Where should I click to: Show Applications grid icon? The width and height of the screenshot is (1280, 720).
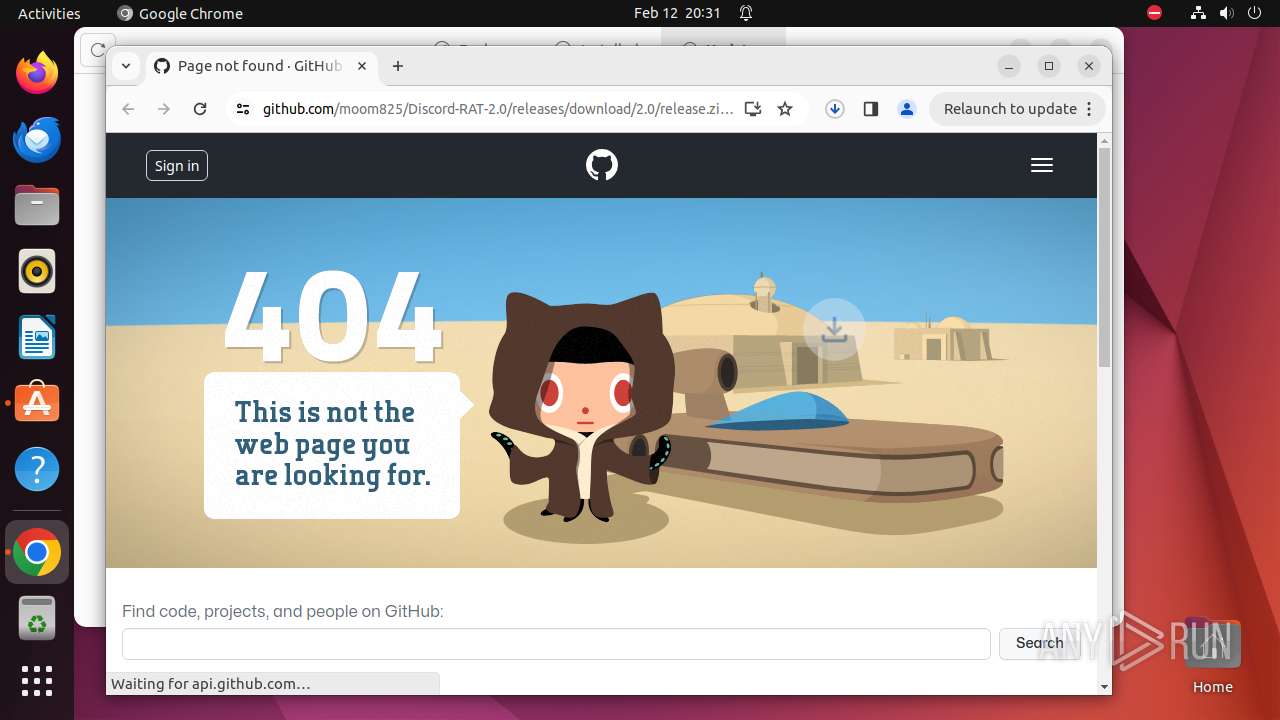click(x=37, y=681)
